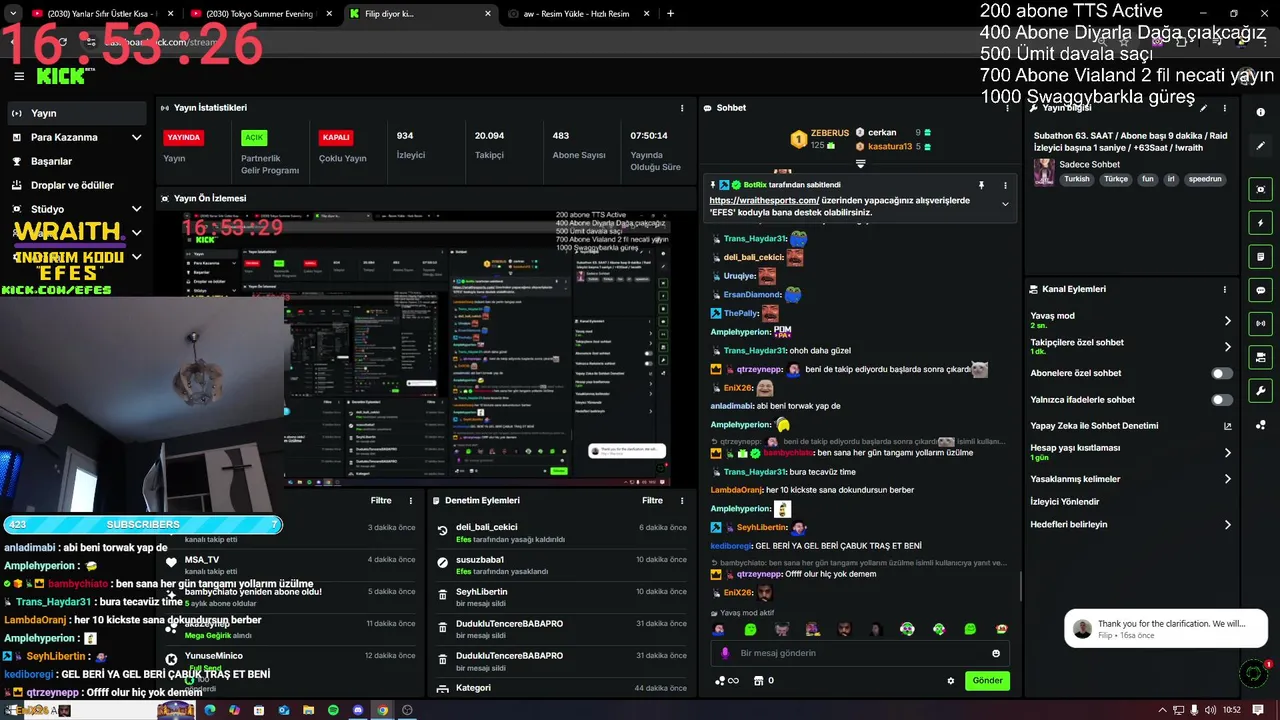Click the Turkish tag chip

tap(1077, 179)
